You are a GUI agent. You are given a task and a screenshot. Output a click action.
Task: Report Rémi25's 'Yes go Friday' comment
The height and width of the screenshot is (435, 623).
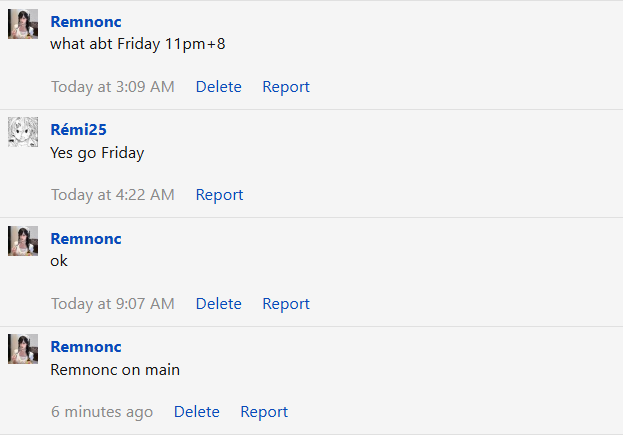tap(219, 195)
